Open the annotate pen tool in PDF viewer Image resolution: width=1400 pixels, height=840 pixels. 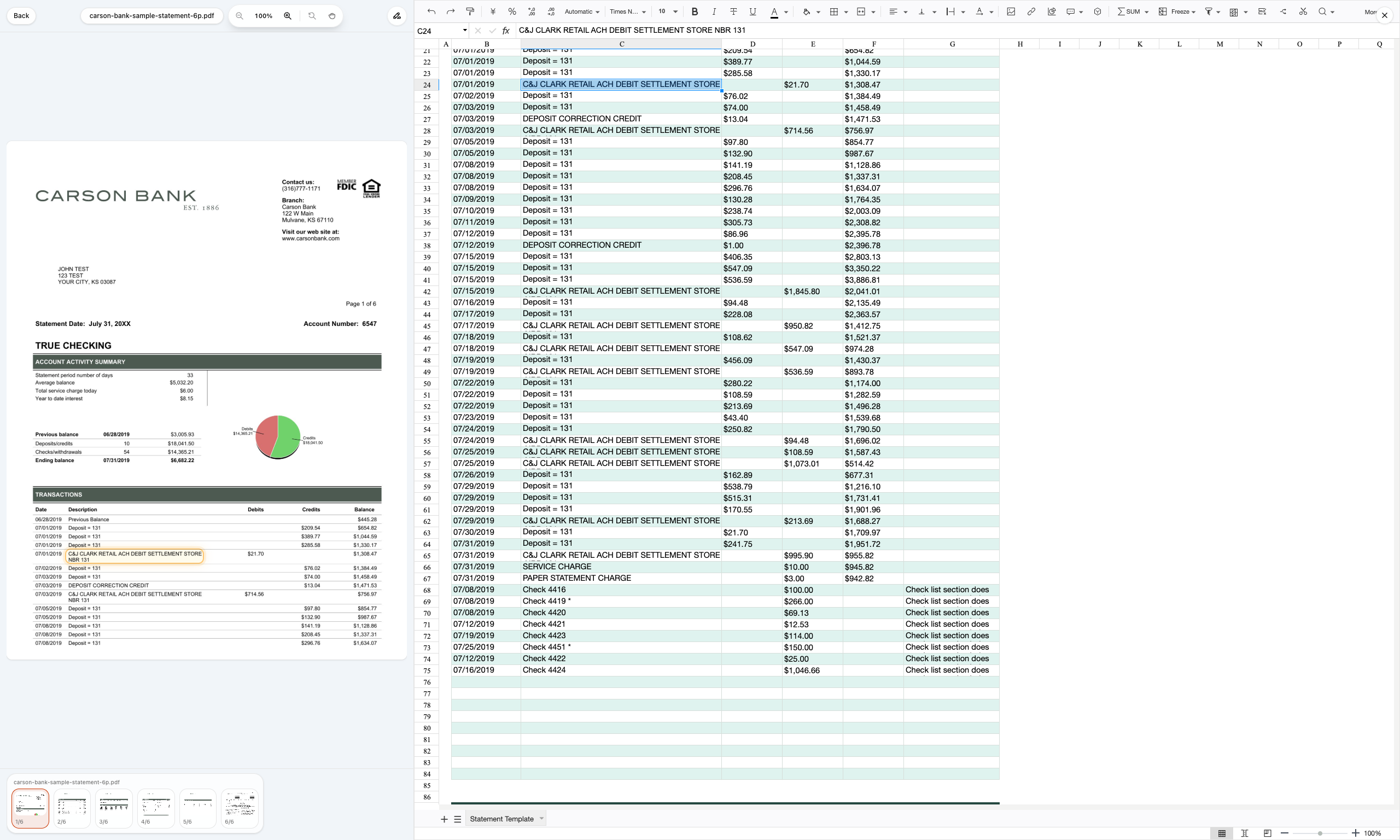pos(397,16)
